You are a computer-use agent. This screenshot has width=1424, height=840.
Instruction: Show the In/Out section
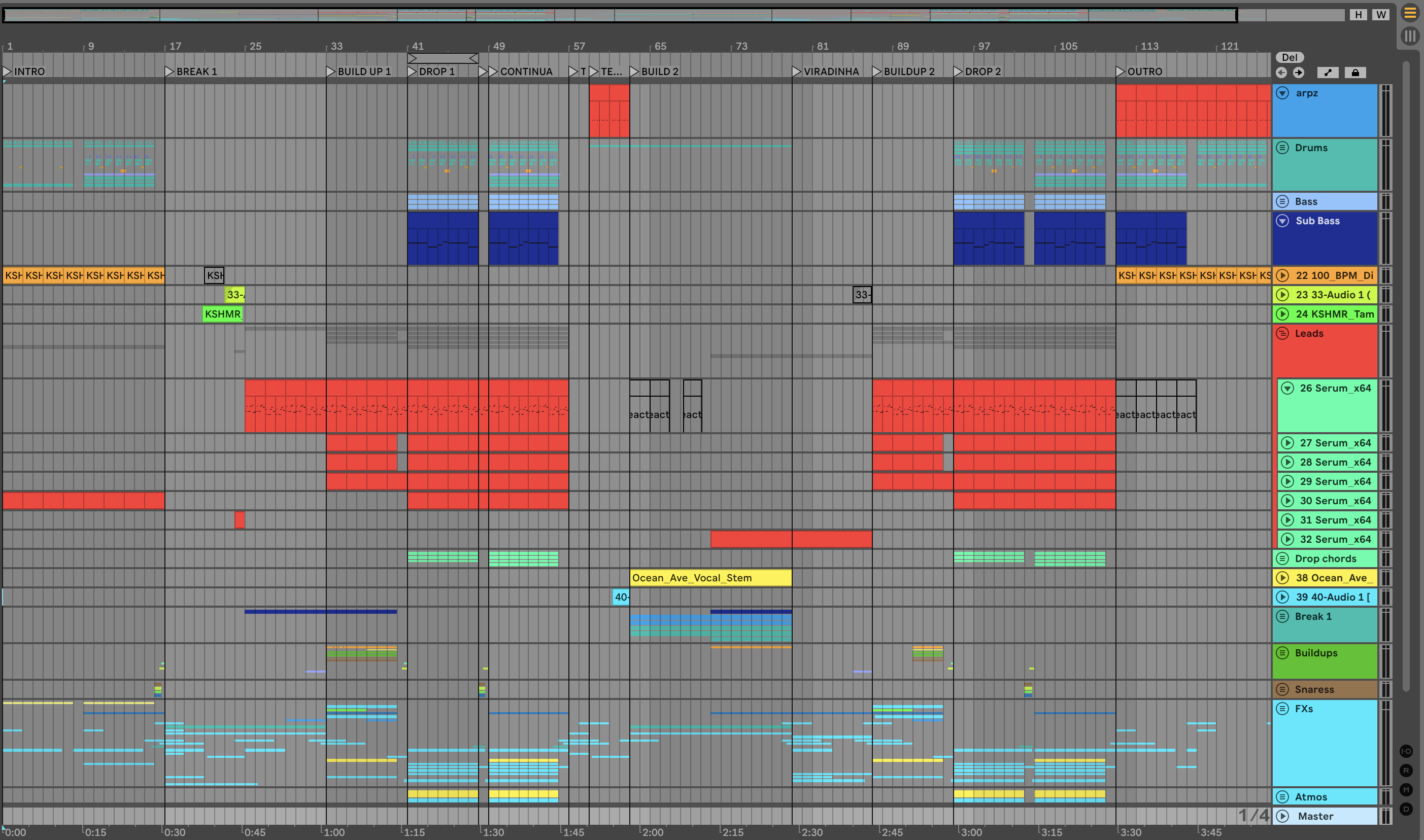tap(1406, 751)
